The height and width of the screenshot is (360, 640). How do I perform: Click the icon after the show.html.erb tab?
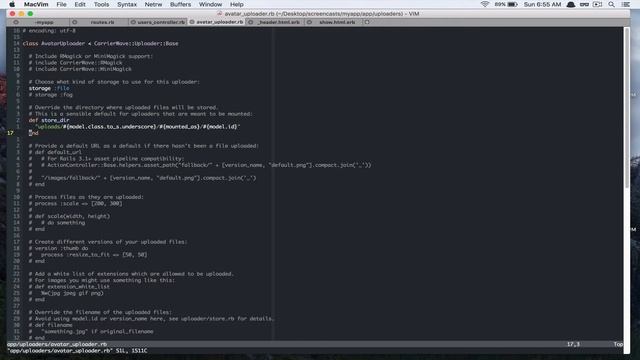pyautogui.click(x=367, y=22)
